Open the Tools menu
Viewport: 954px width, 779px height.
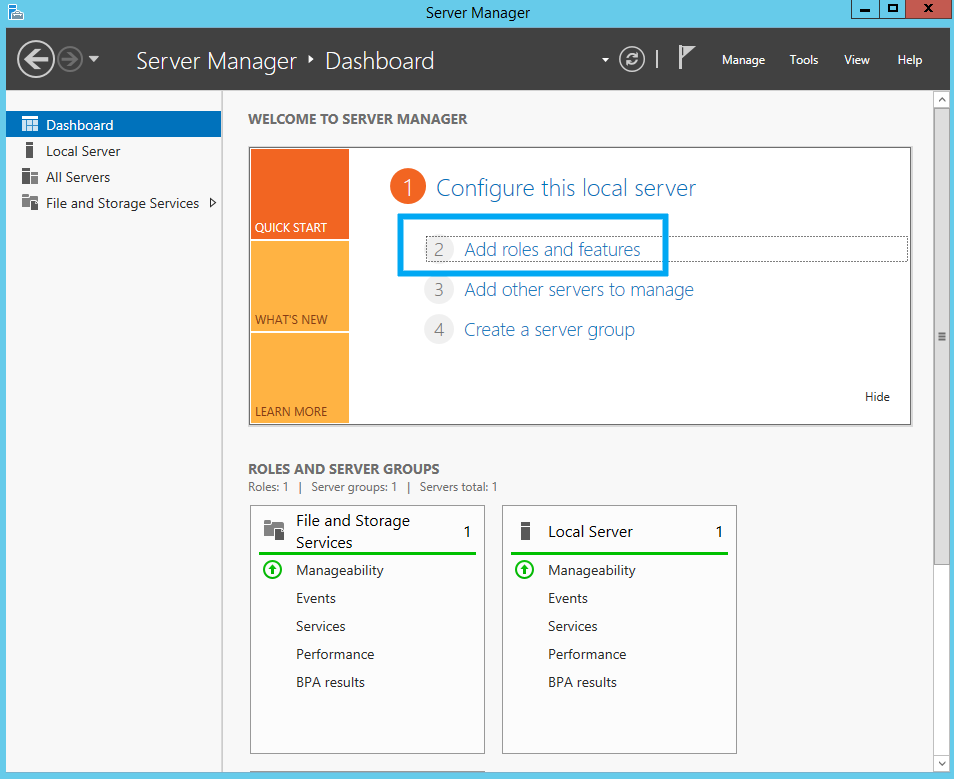[804, 60]
